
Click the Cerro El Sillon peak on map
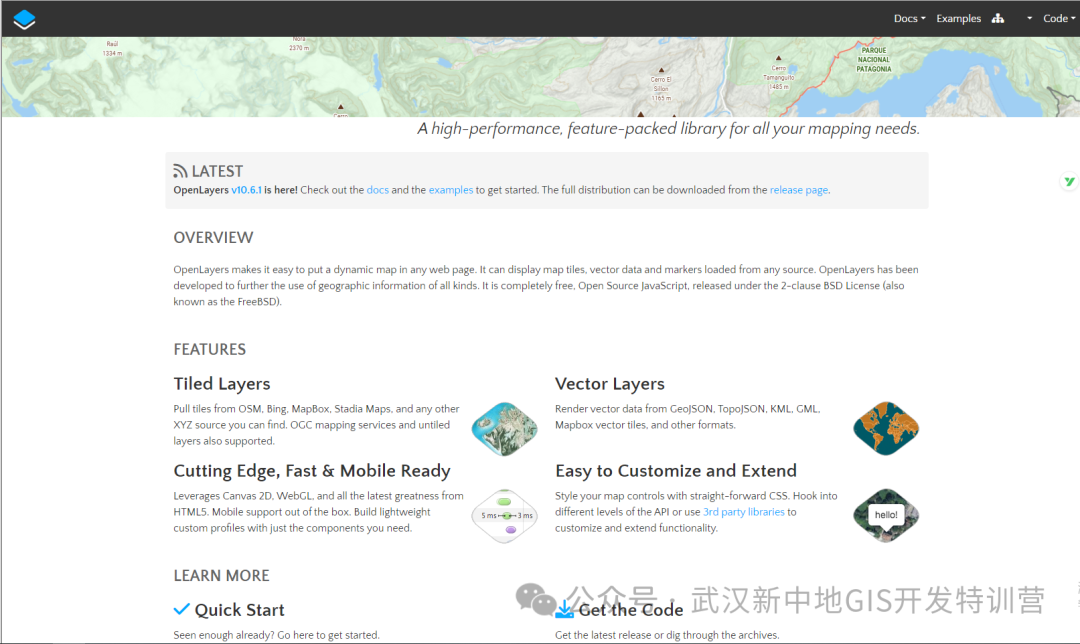point(661,84)
